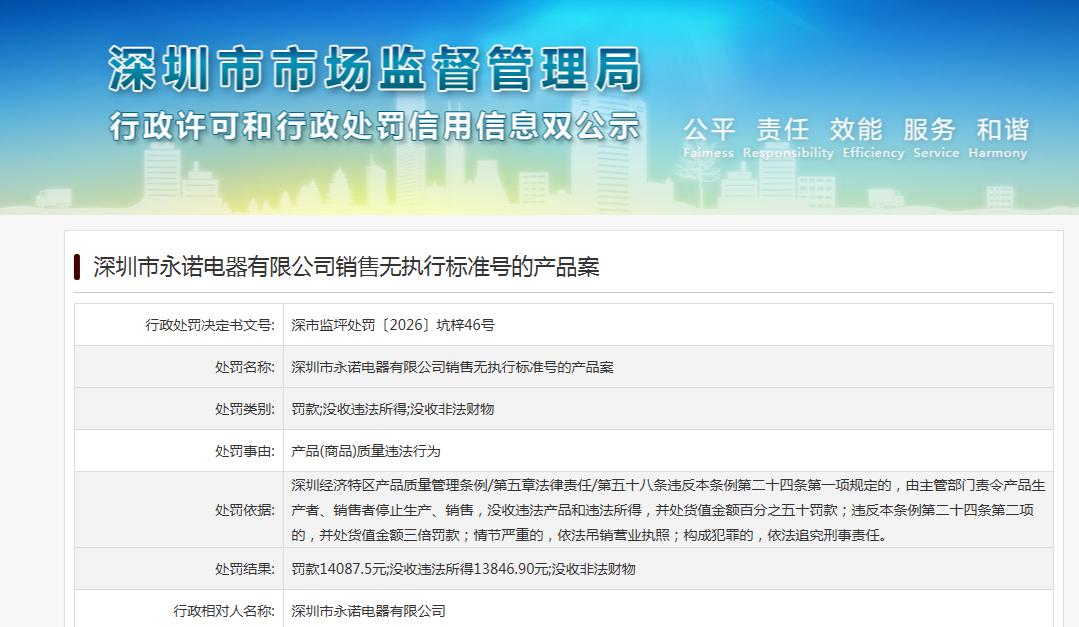Click the 行政许可和行政处罚信用信息双公示 subtitle
The width and height of the screenshot is (1079, 627).
[375, 127]
